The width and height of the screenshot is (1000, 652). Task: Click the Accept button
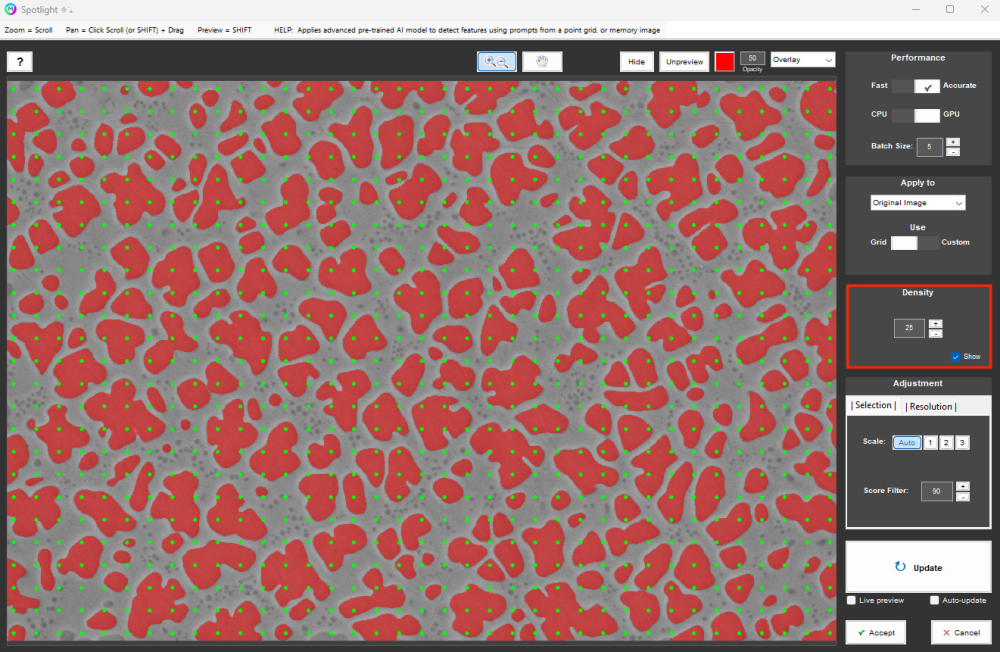876,632
